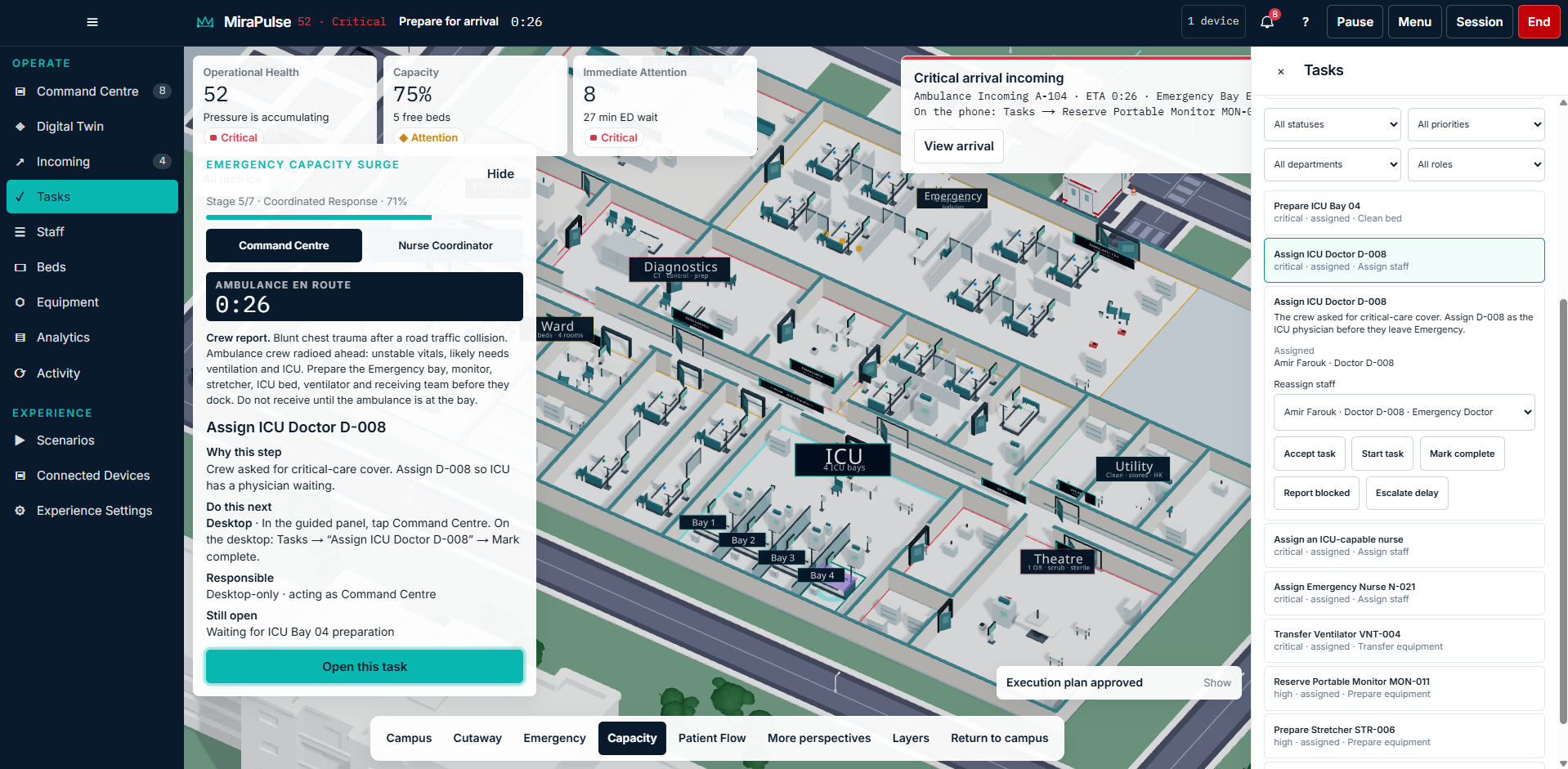Click the stage progress bar

pos(365,217)
